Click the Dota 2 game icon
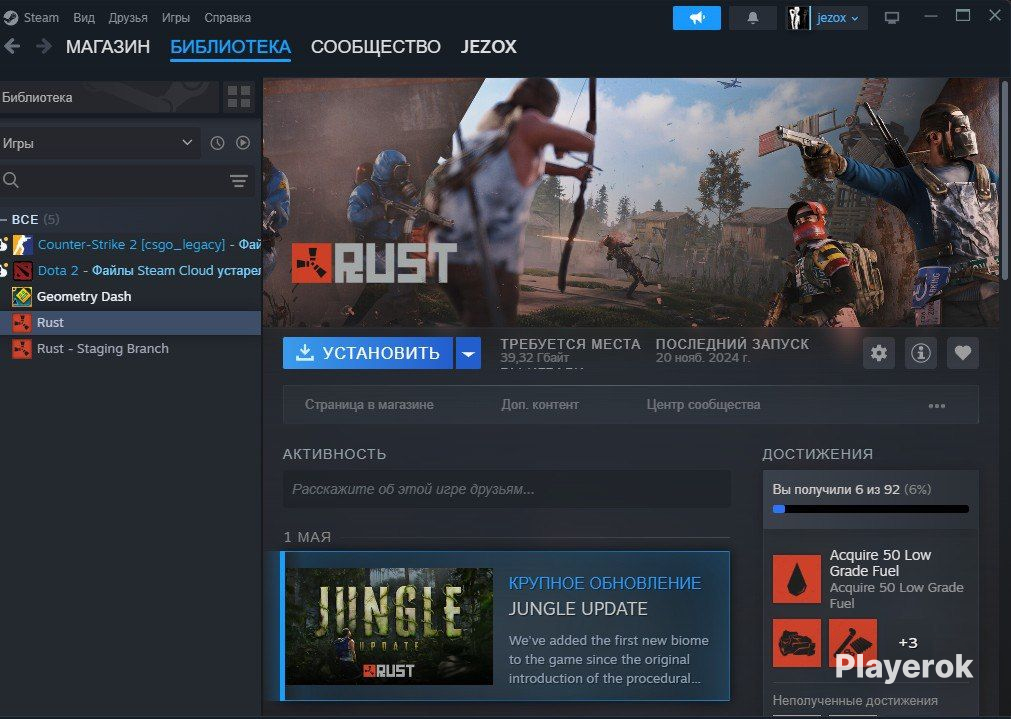Image resolution: width=1011 pixels, height=719 pixels. (x=23, y=271)
